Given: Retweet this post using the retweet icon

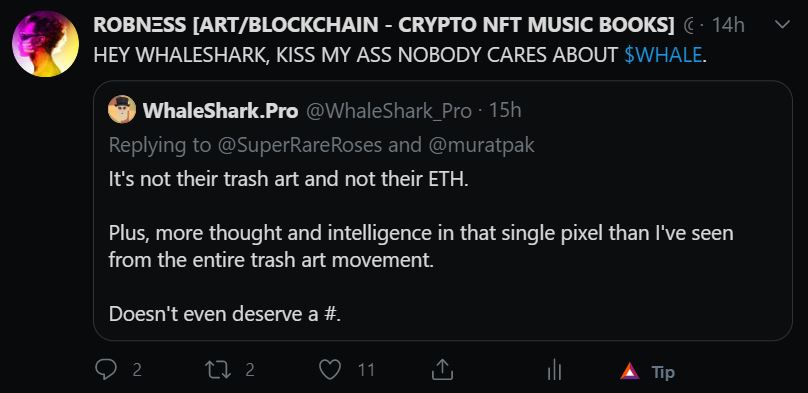Looking at the screenshot, I should pyautogui.click(x=218, y=369).
